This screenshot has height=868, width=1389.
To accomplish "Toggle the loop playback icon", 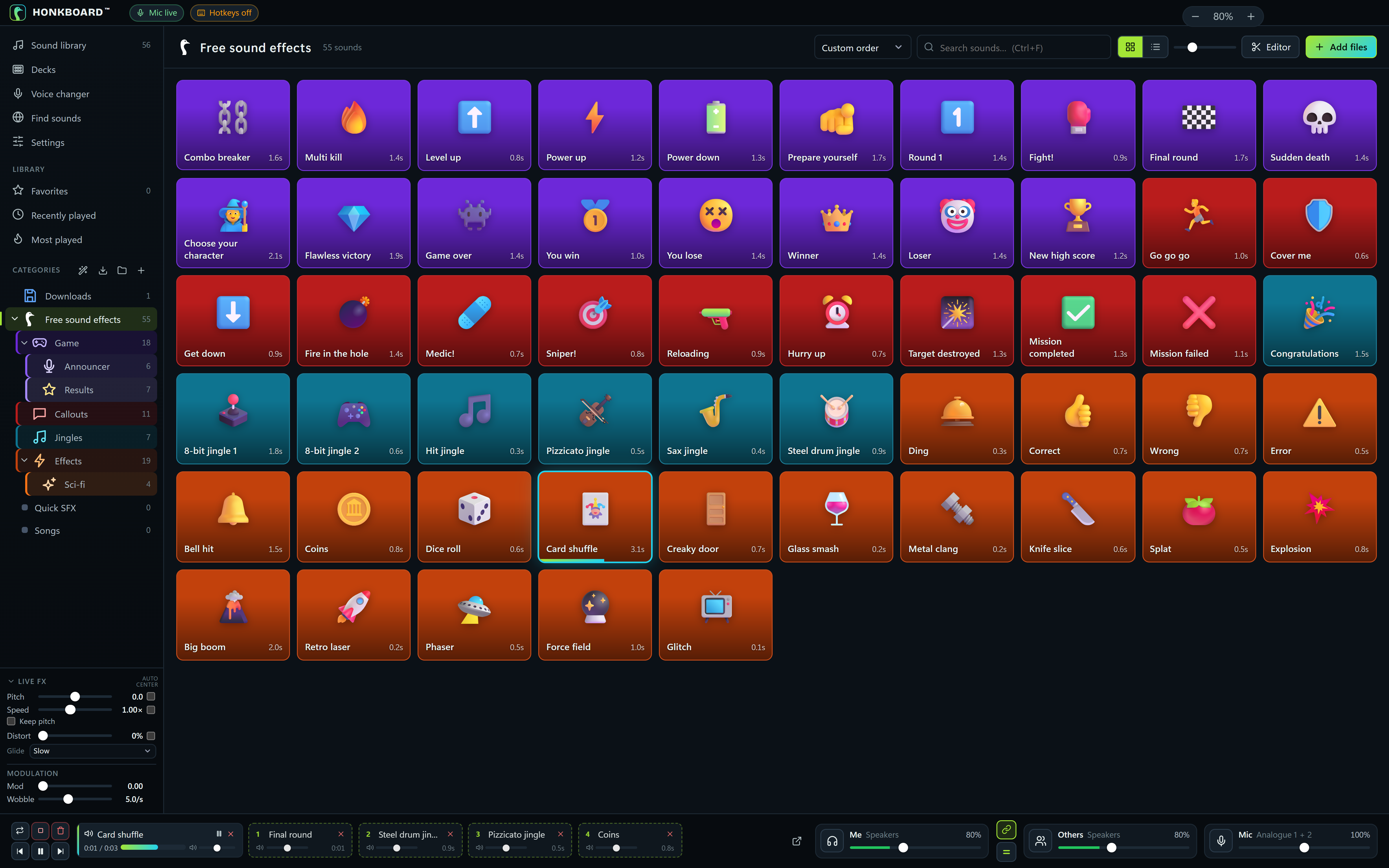I will pyautogui.click(x=19, y=830).
